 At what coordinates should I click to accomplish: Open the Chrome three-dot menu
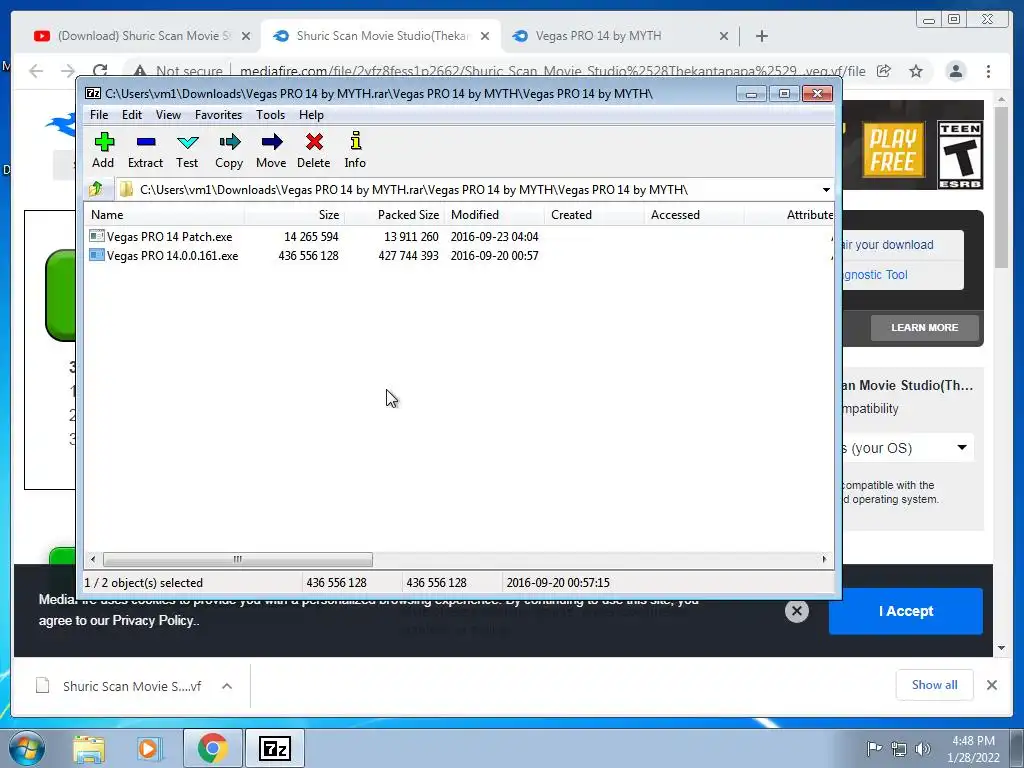point(988,71)
